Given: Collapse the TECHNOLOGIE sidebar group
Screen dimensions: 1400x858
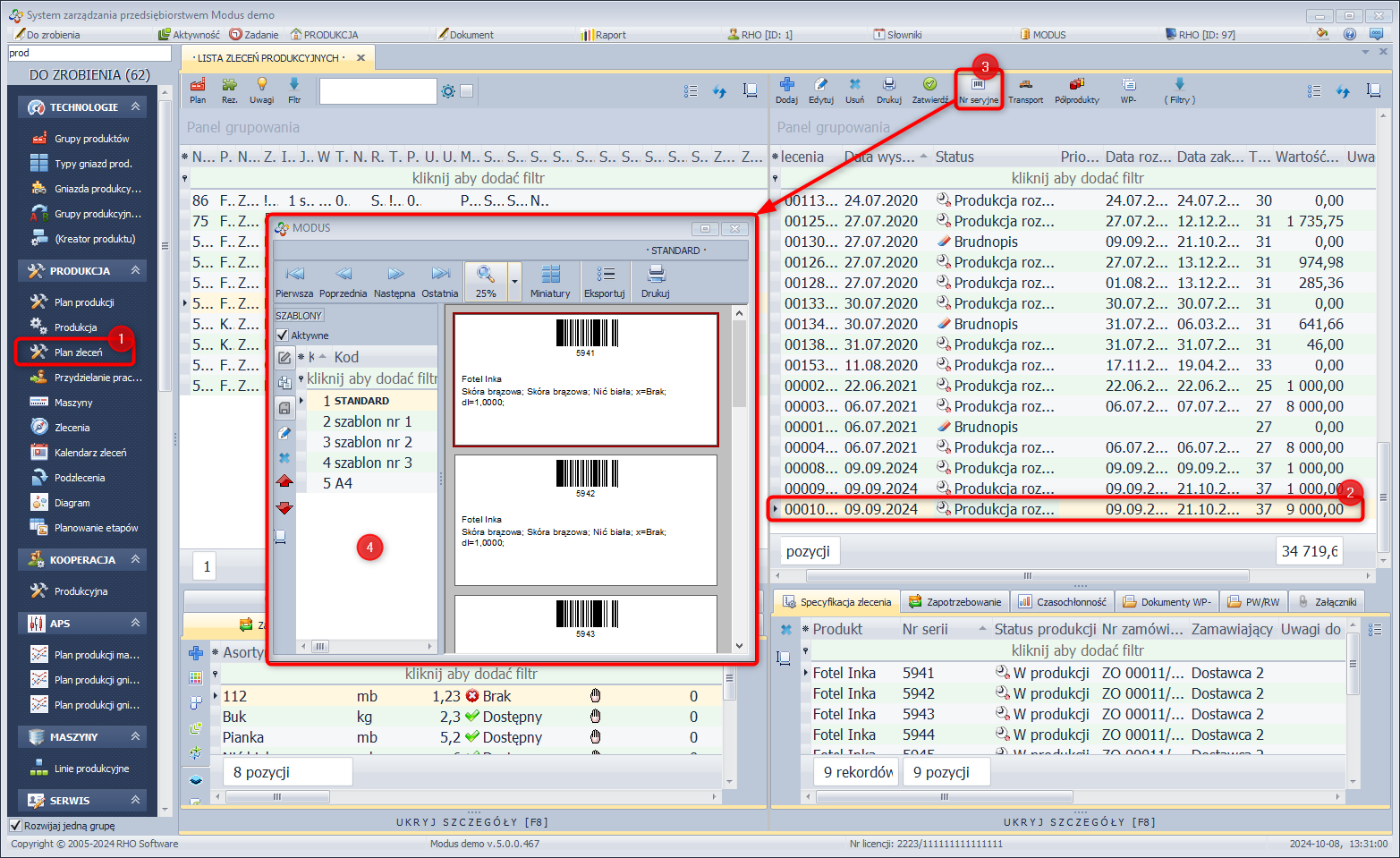Looking at the screenshot, I should pyautogui.click(x=135, y=106).
